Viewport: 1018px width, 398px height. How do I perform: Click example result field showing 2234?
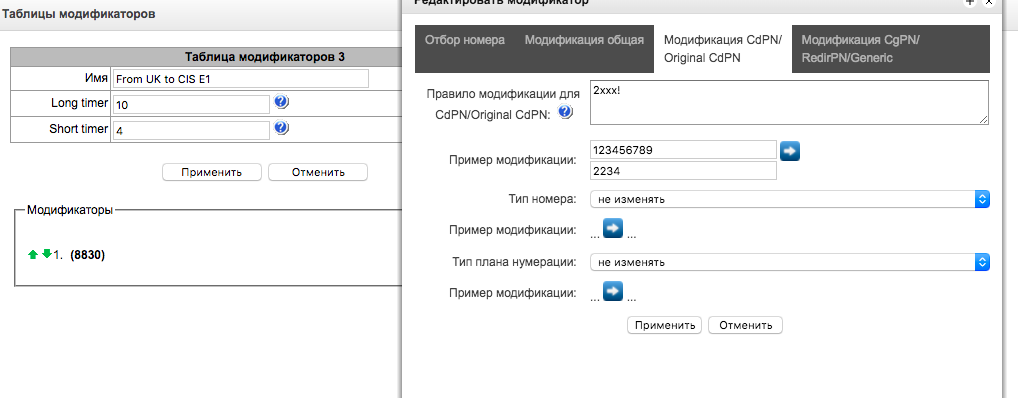683,171
